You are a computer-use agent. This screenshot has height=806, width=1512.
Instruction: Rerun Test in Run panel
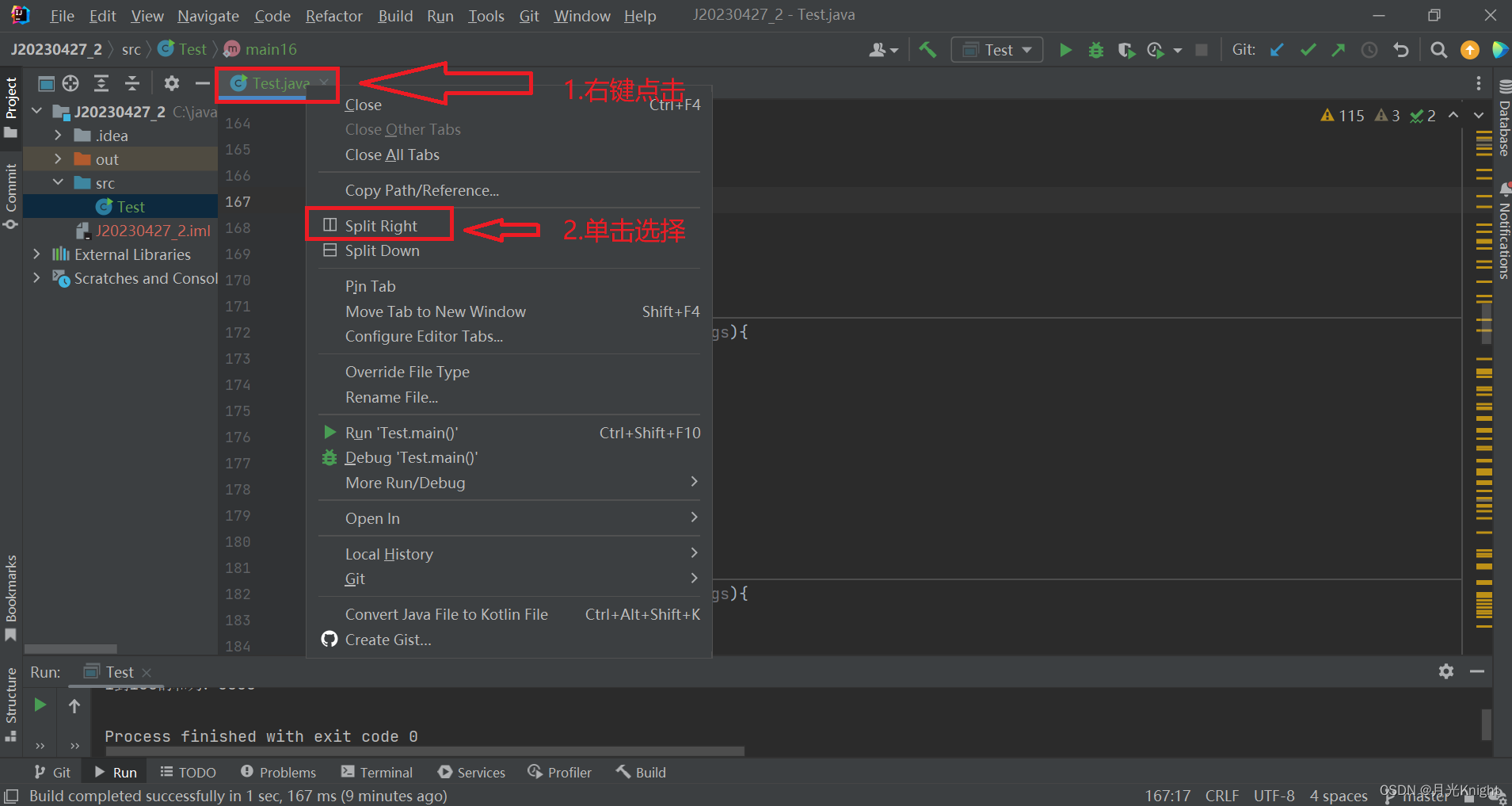[40, 705]
